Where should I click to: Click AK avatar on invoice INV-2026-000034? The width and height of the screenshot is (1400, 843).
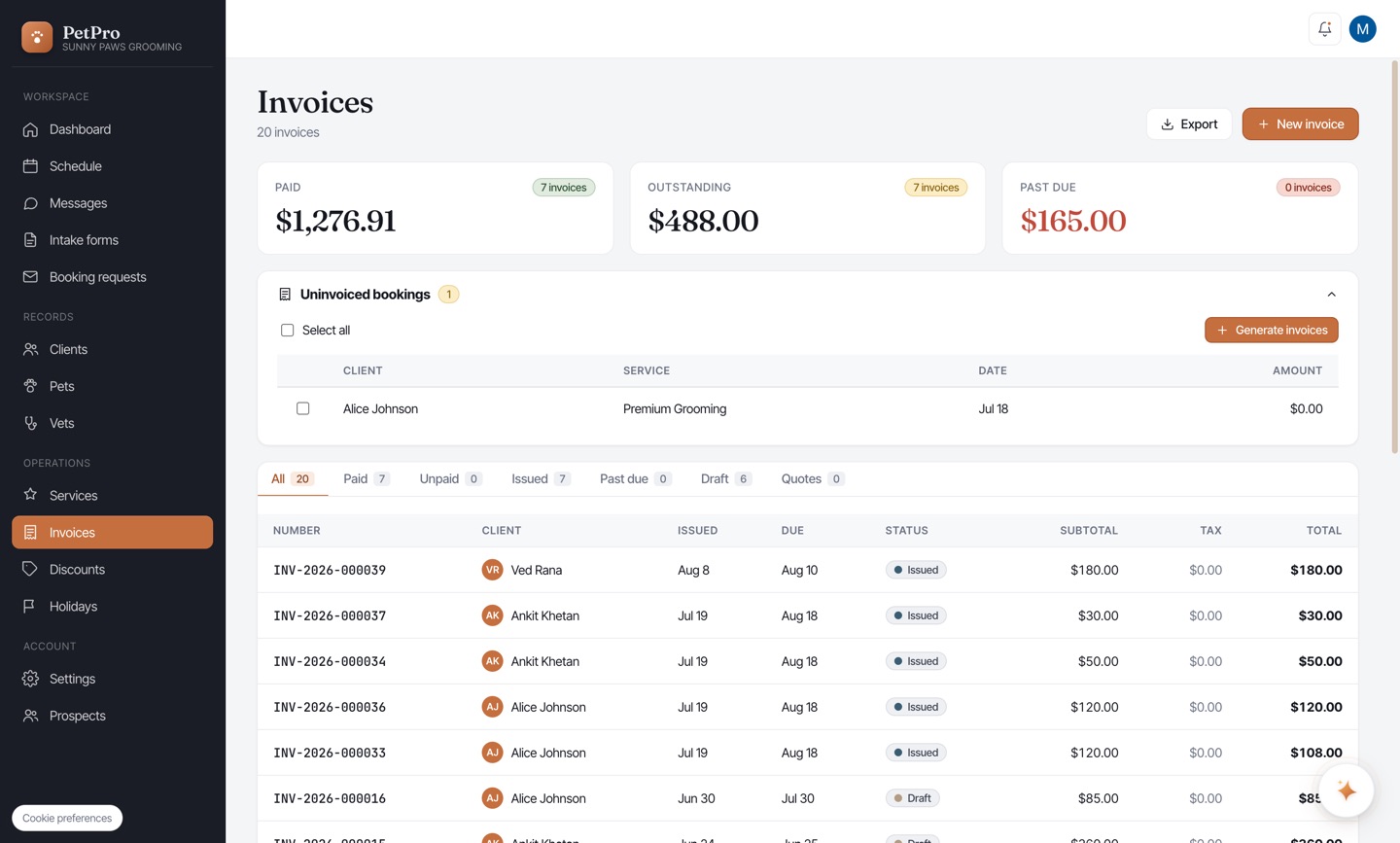[x=492, y=661]
